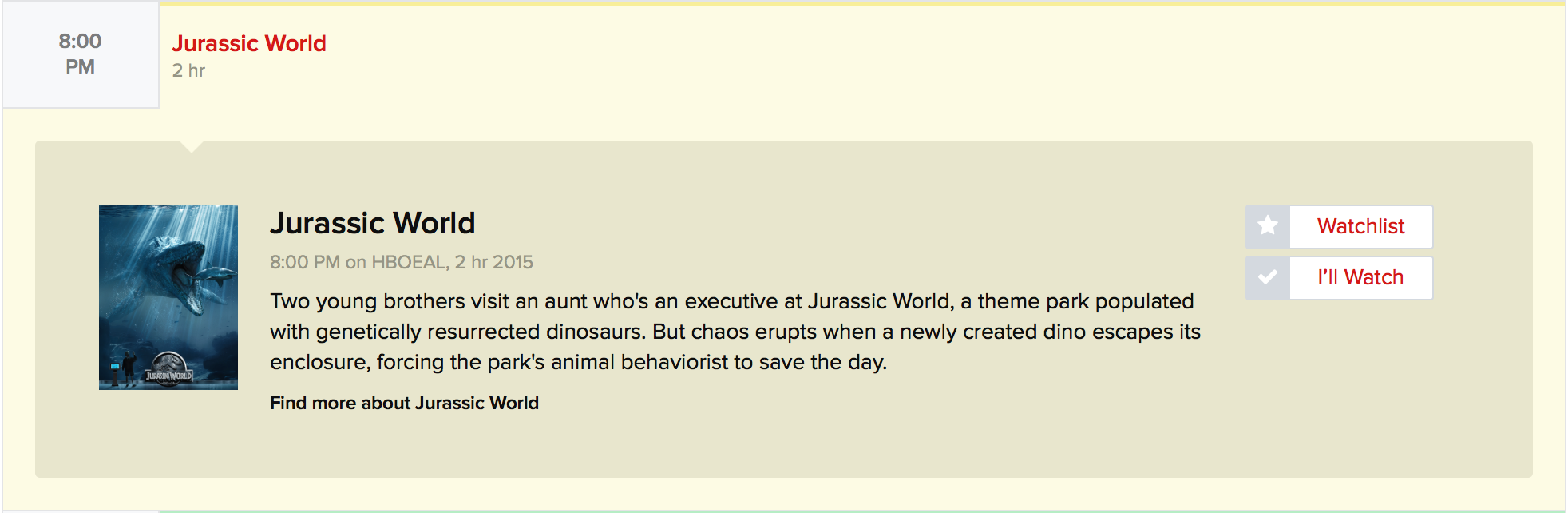
Task: Open the red Jurassic World listing title
Action: coord(249,43)
